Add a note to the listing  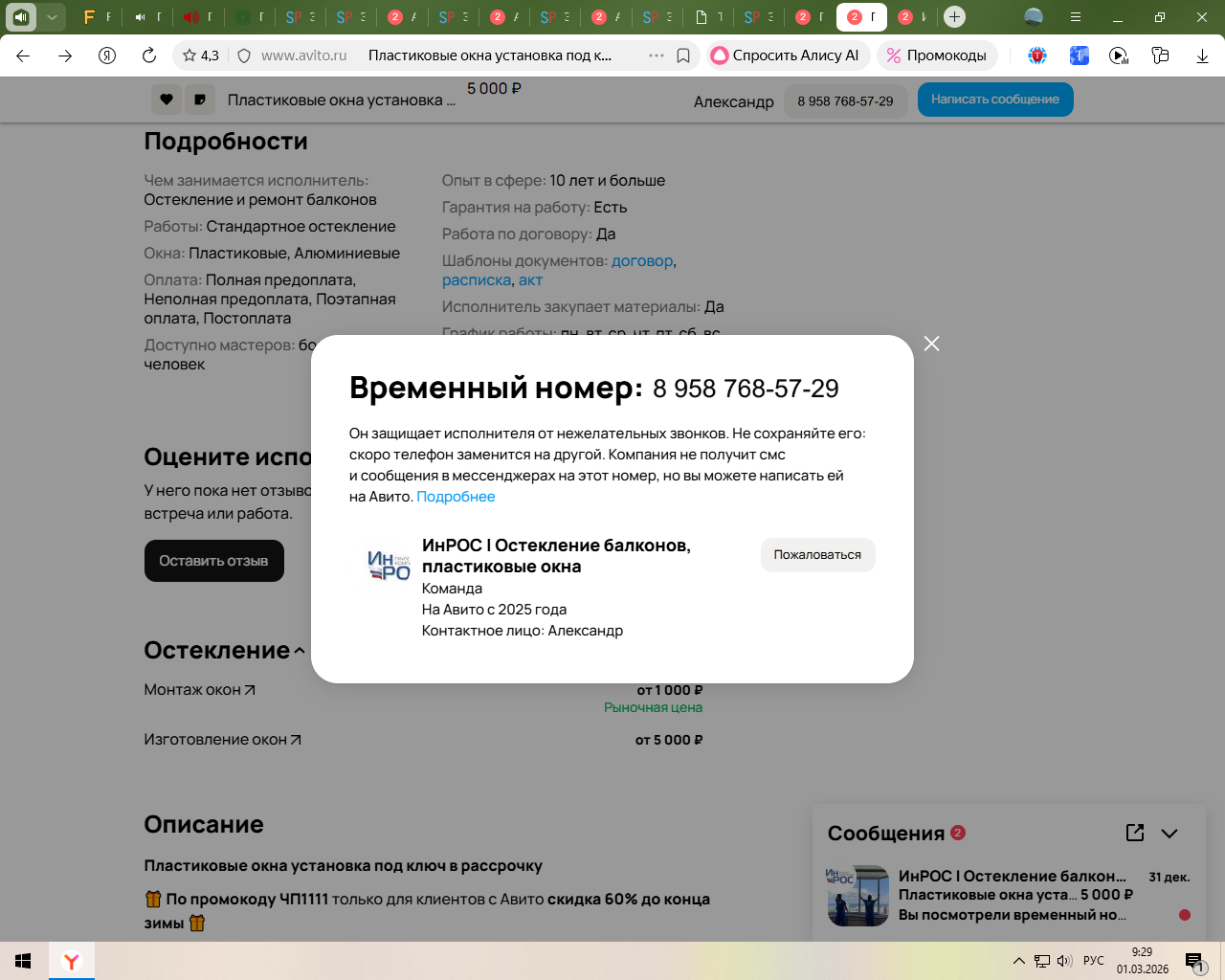tap(200, 100)
